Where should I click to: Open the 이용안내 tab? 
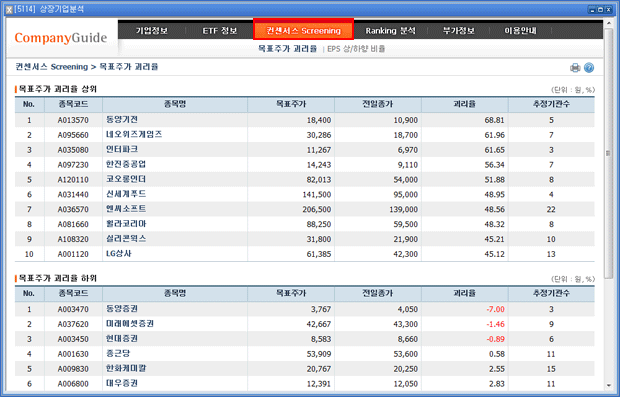pos(520,30)
